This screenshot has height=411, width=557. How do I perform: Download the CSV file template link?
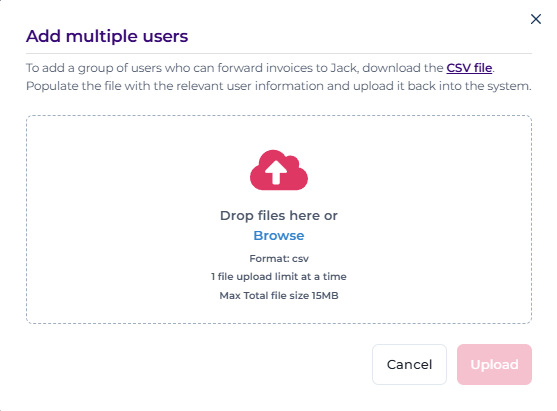tap(469, 67)
